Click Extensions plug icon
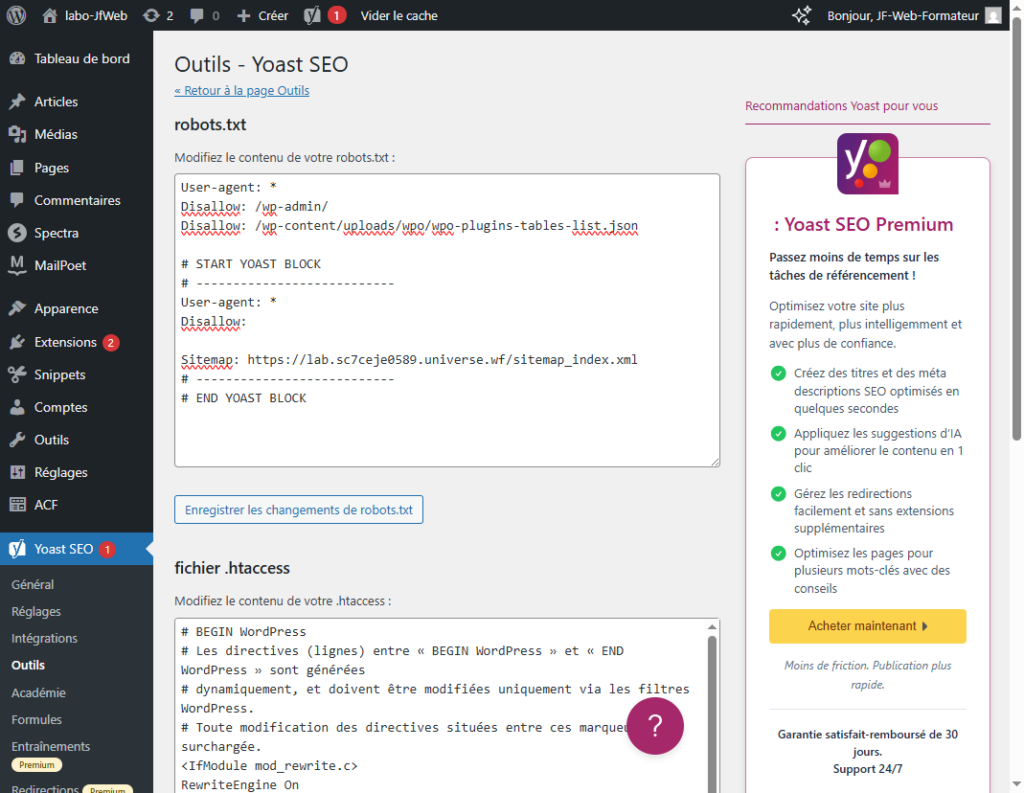 (18, 342)
